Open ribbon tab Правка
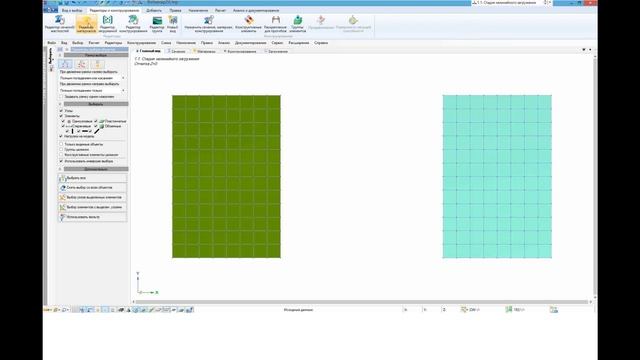 pyautogui.click(x=175, y=10)
